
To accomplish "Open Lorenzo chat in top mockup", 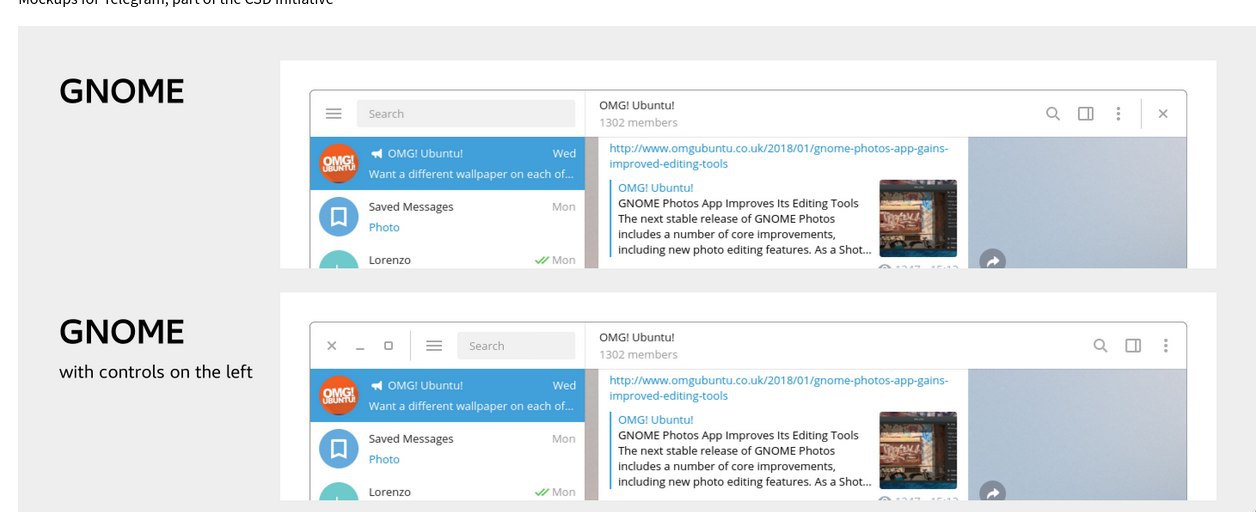I will point(447,257).
